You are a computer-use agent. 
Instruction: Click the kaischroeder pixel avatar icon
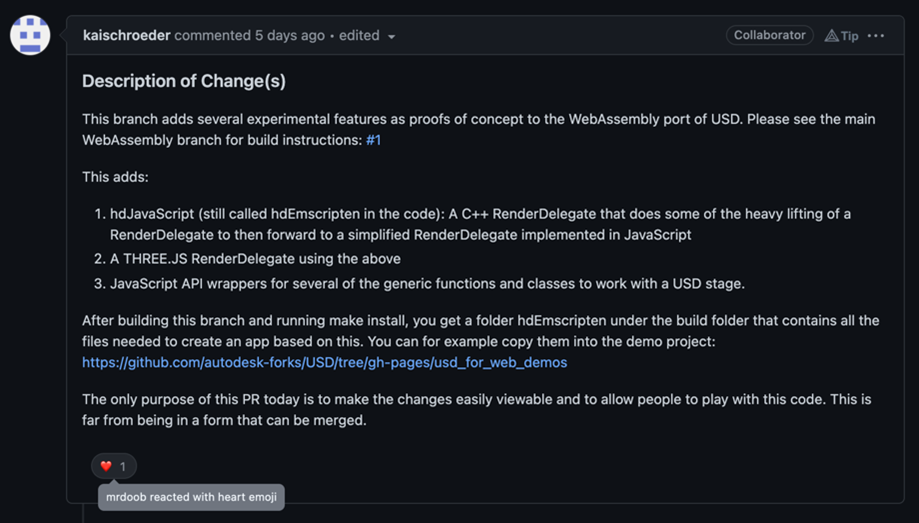(x=30, y=36)
